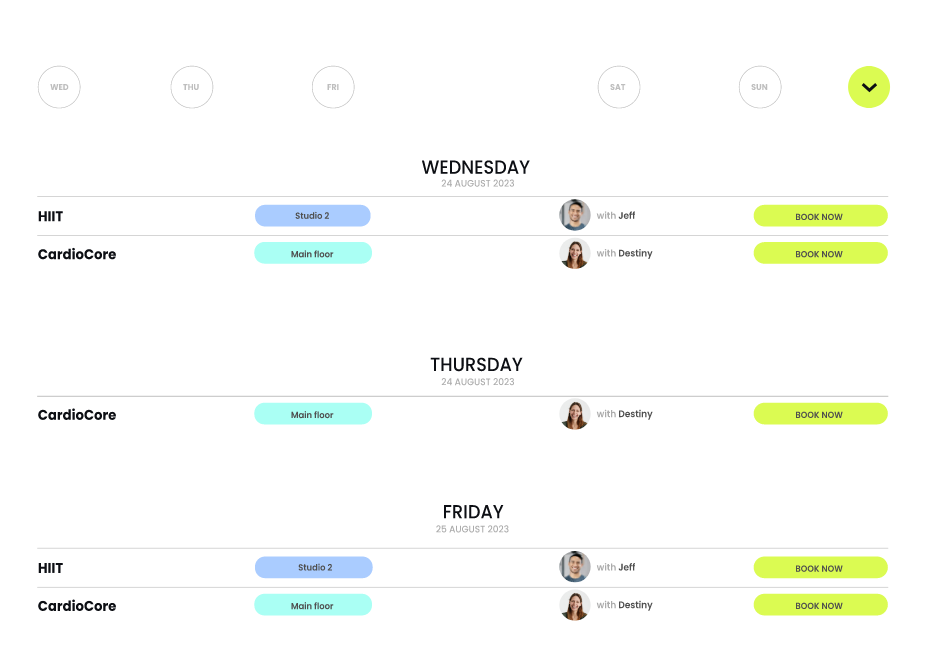Click the Studio 2 tag for Wednesday HIIT
The width and height of the screenshot is (926, 666).
[x=312, y=216]
